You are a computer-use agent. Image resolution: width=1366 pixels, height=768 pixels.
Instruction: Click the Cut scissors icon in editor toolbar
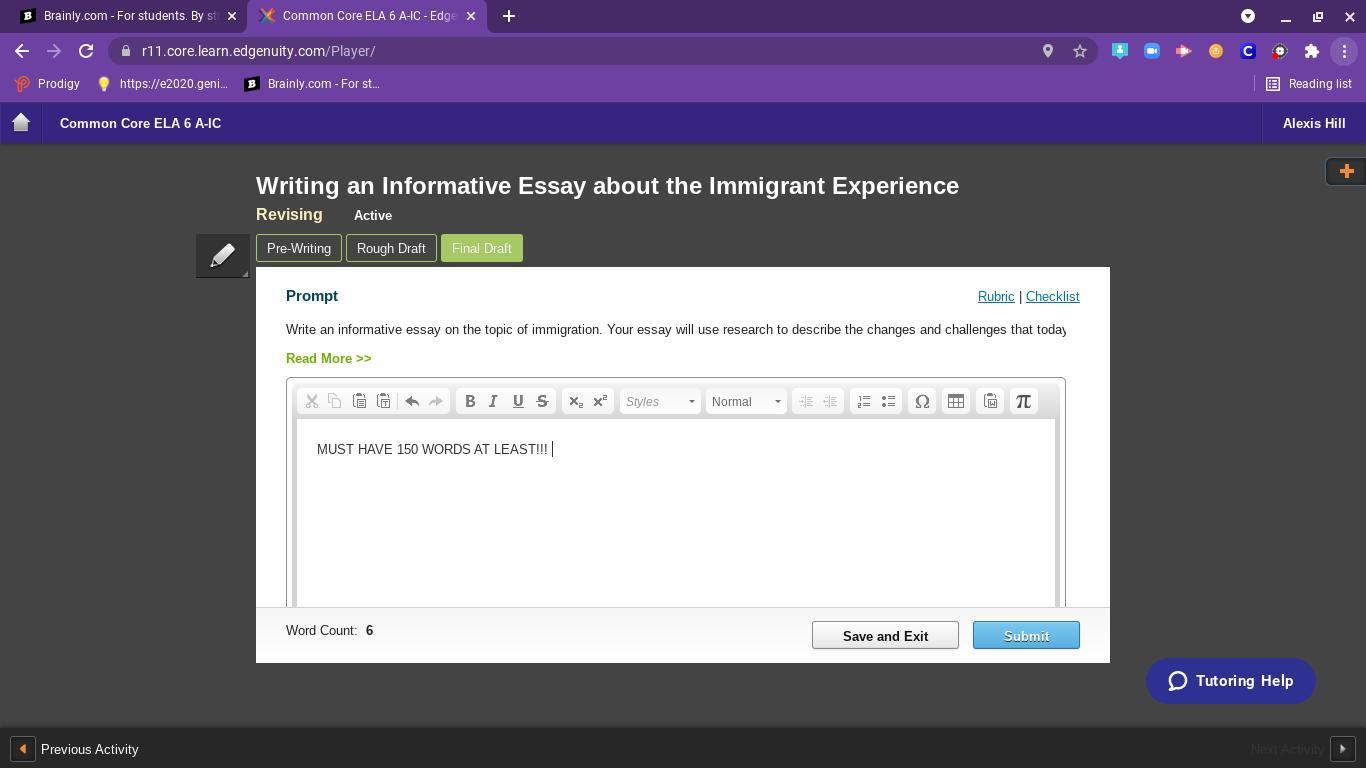(312, 401)
